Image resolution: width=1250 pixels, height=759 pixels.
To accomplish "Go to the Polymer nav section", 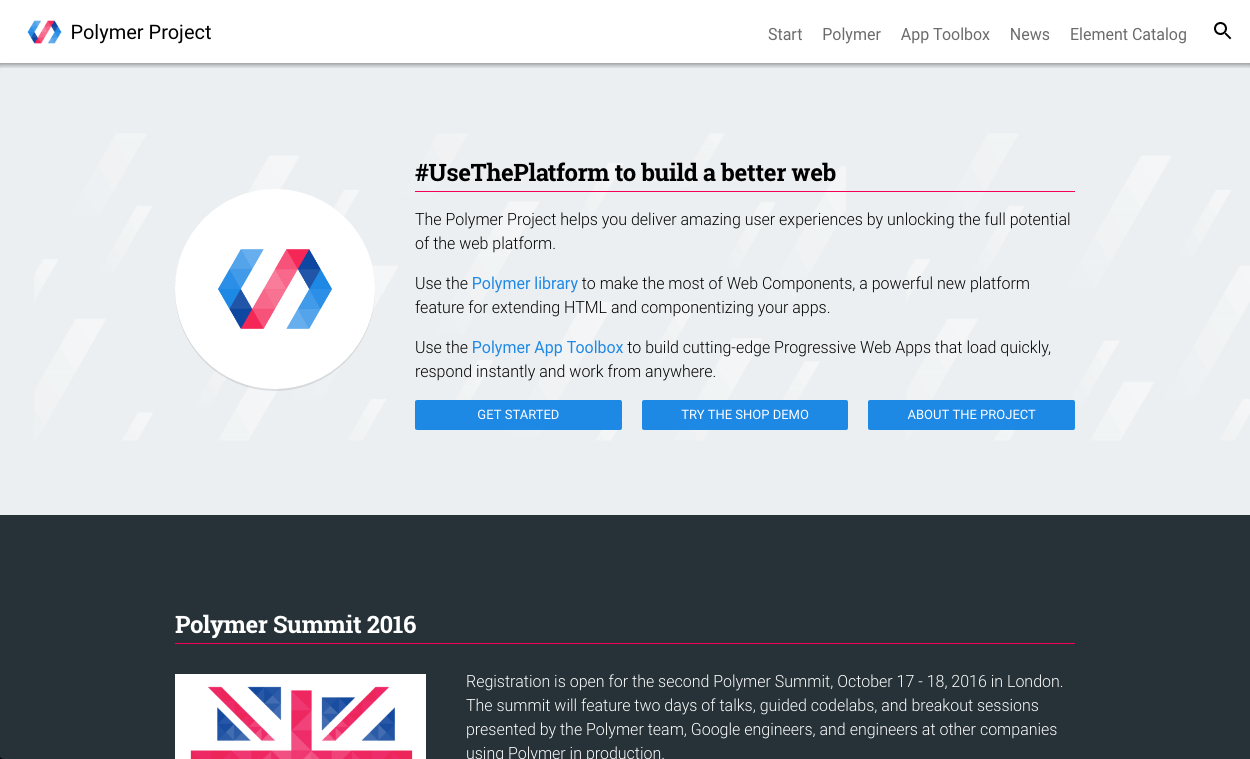I will pyautogui.click(x=851, y=34).
